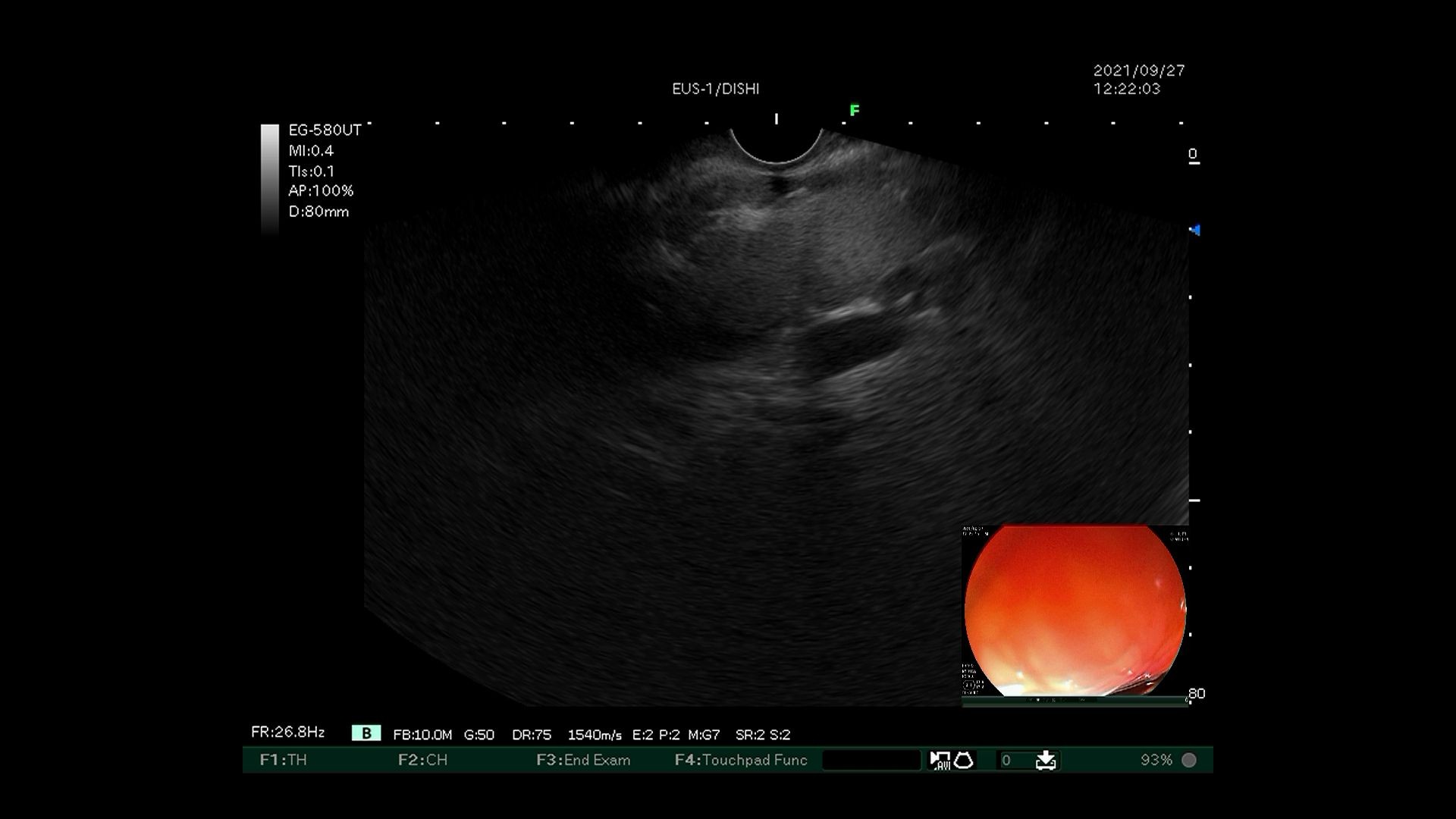Click the G:50 gain parameter
This screenshot has width=1456, height=819.
(479, 735)
